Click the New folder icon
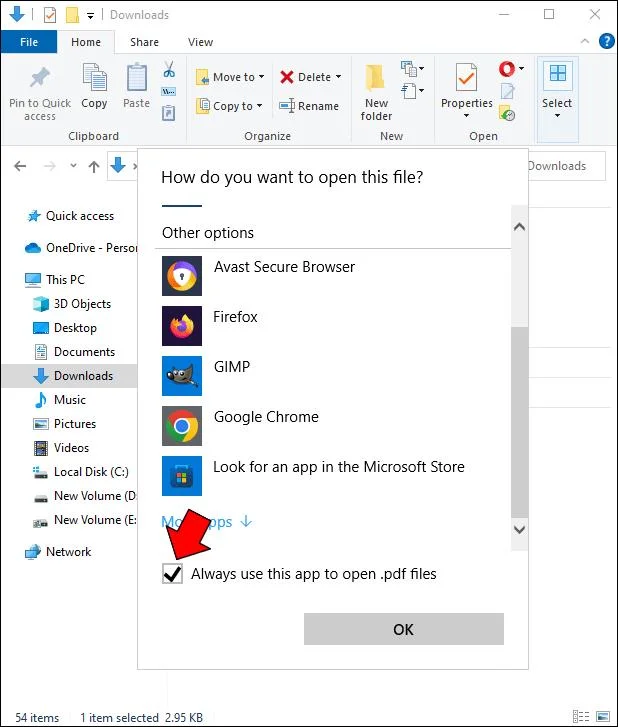 coord(377,79)
